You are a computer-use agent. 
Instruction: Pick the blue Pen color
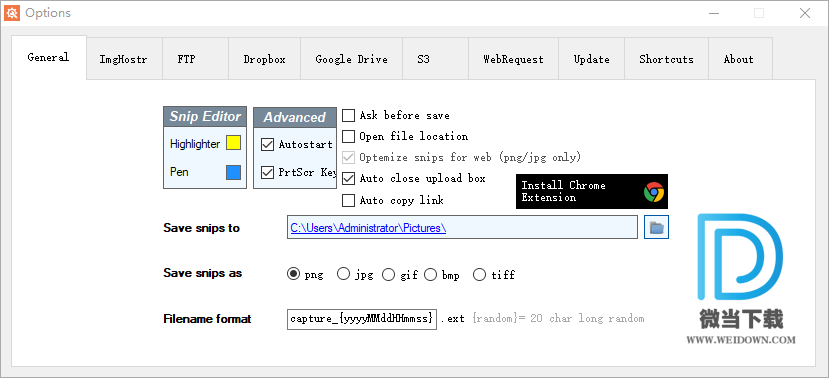[233, 172]
